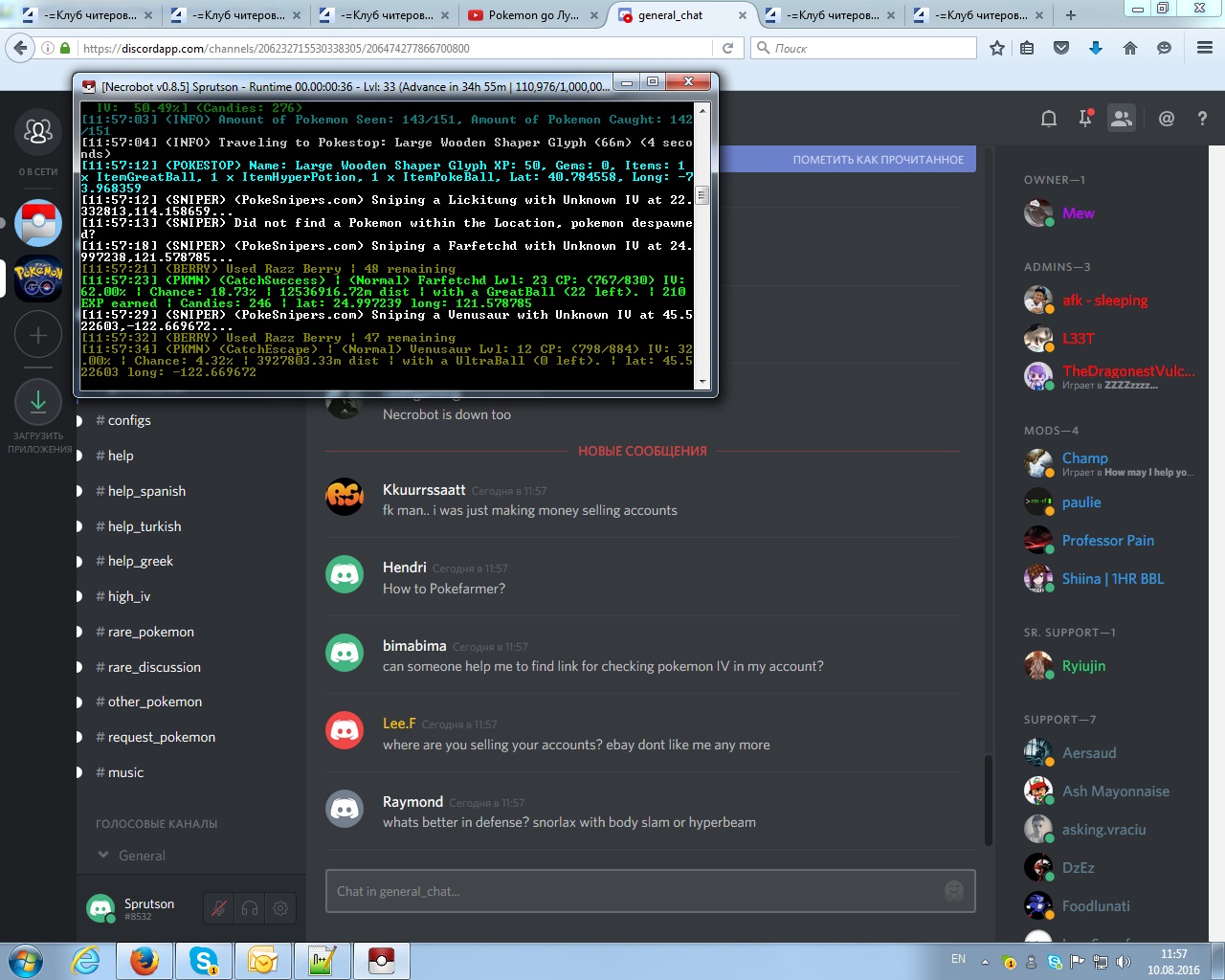Reload the page in Firefox
Image resolution: width=1225 pixels, height=980 pixels.
727,48
